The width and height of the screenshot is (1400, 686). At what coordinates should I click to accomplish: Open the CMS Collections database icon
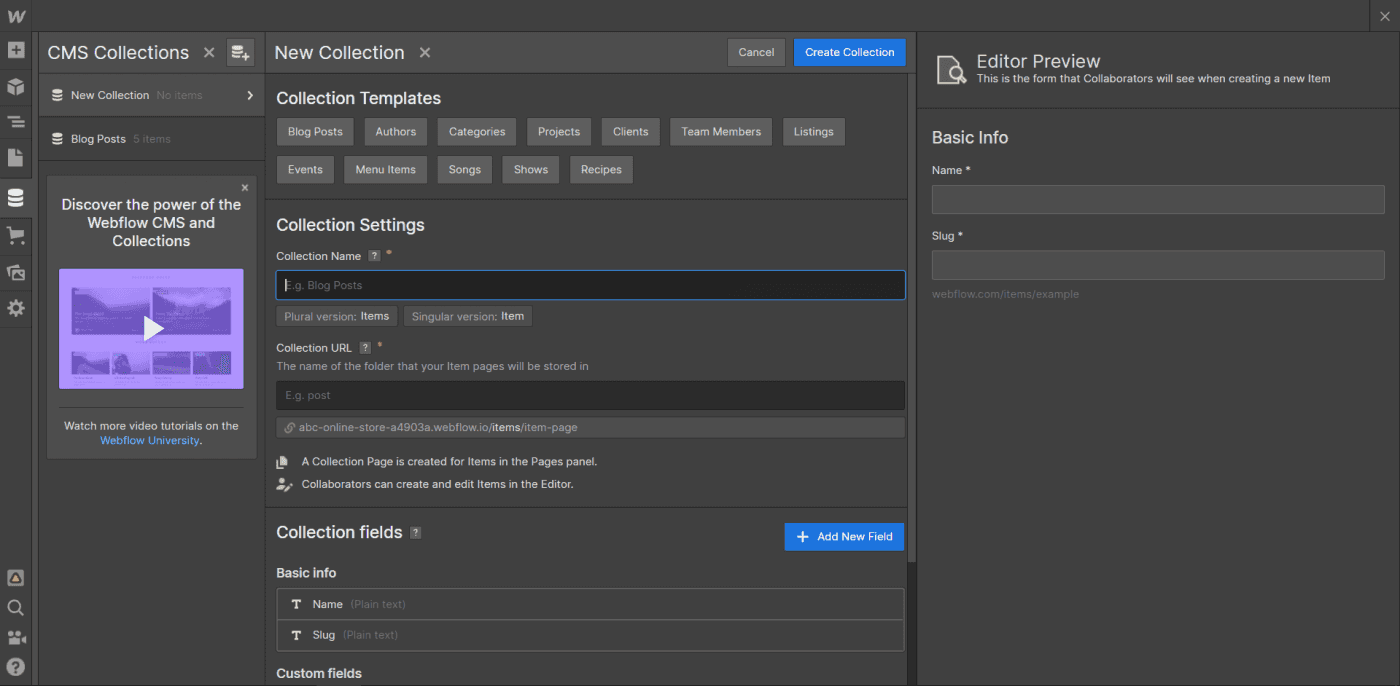(16, 198)
